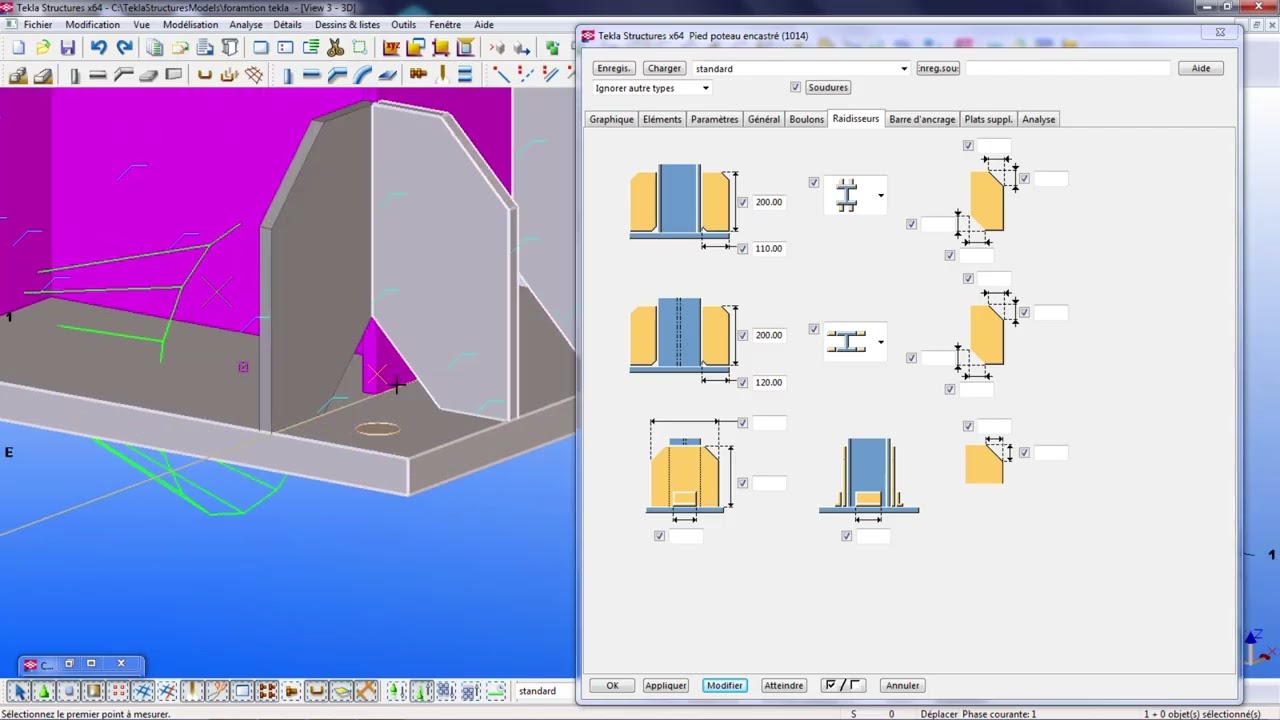1280x720 pixels.
Task: Toggle the Soudures checkbox
Action: (795, 88)
